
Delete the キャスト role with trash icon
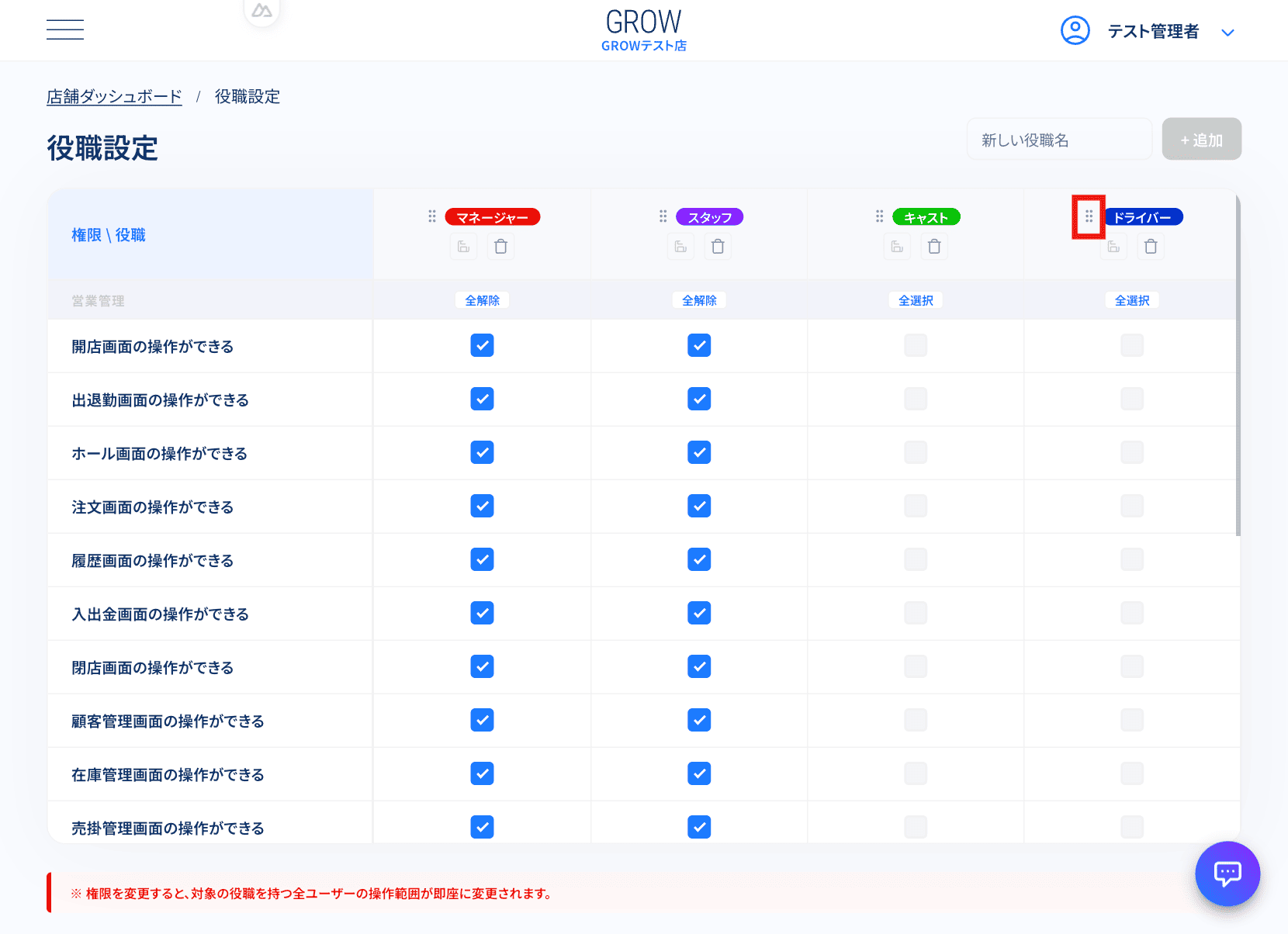[x=935, y=247]
